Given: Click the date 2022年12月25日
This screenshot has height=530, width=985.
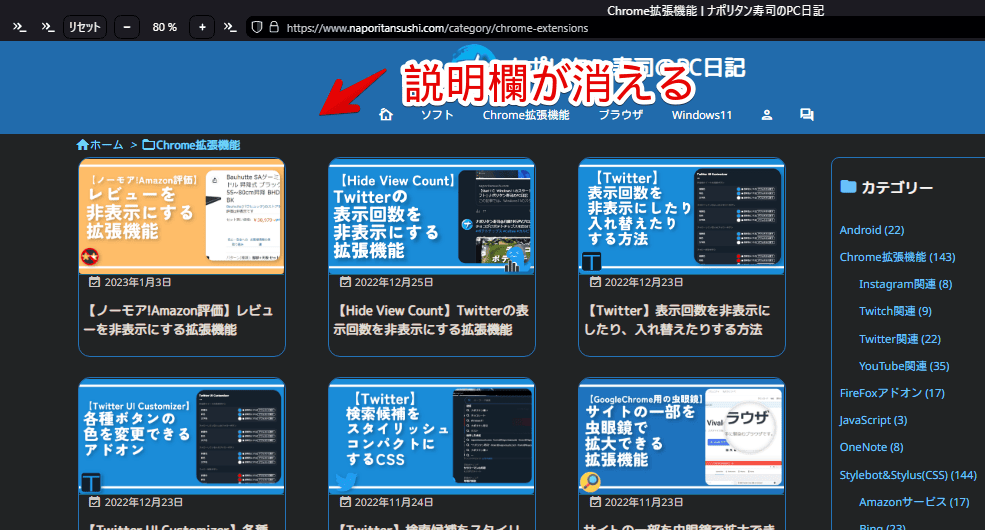Looking at the screenshot, I should pyautogui.click(x=394, y=282).
